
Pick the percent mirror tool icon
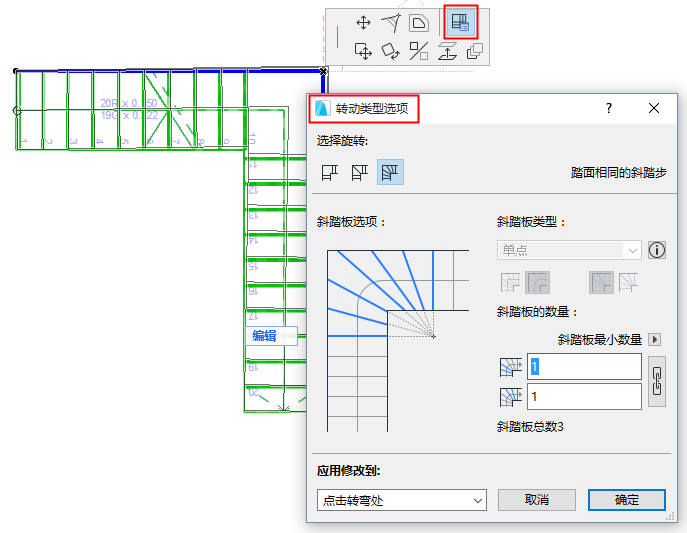[419, 51]
